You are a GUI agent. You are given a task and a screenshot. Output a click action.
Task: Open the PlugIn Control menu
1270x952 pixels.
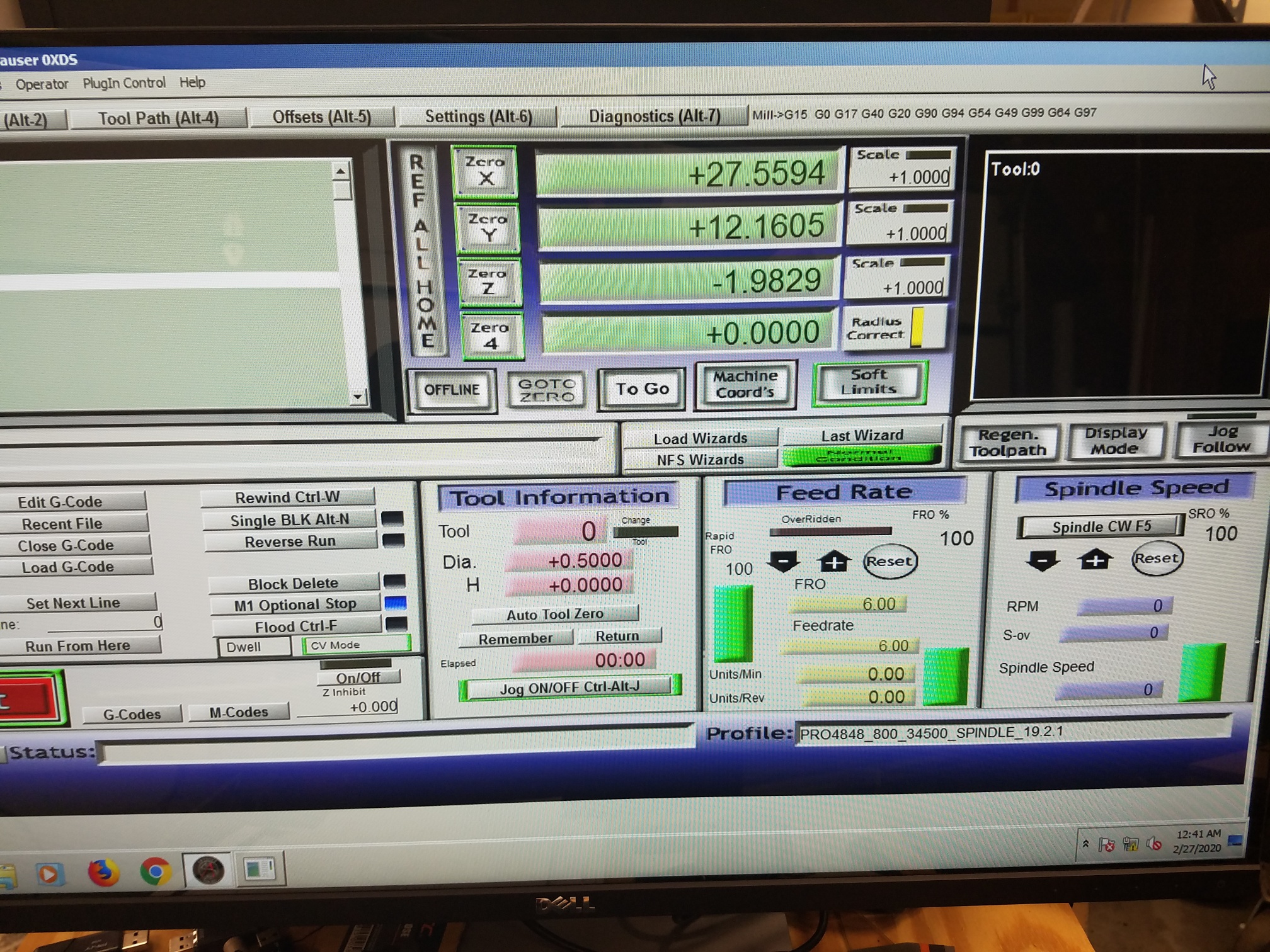[x=124, y=83]
